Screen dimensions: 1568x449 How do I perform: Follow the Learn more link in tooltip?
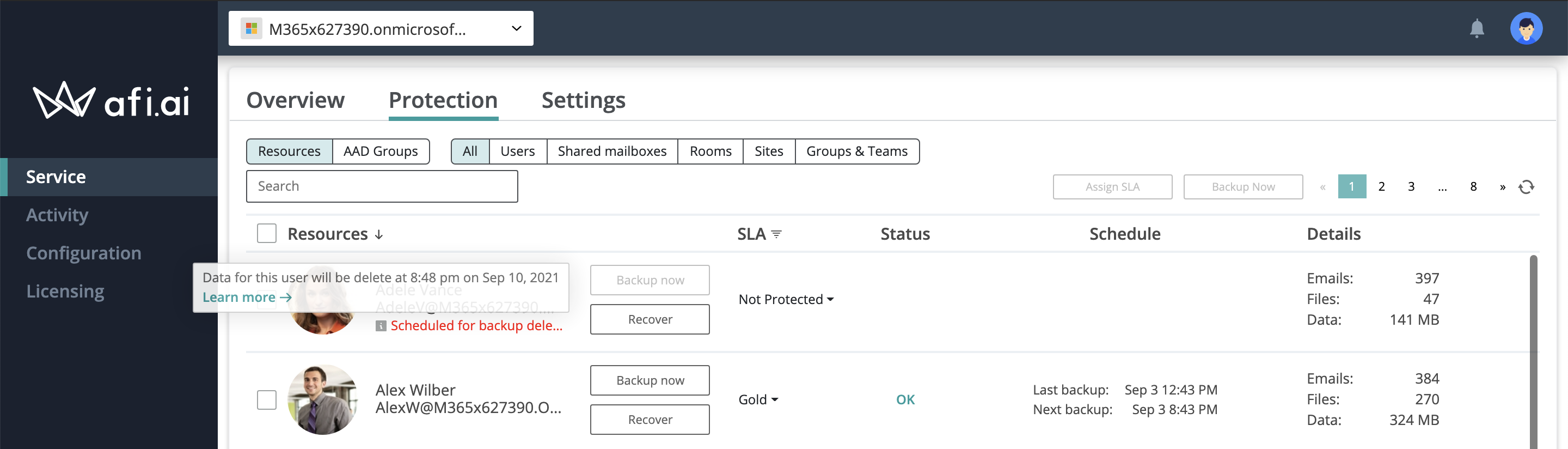(247, 298)
